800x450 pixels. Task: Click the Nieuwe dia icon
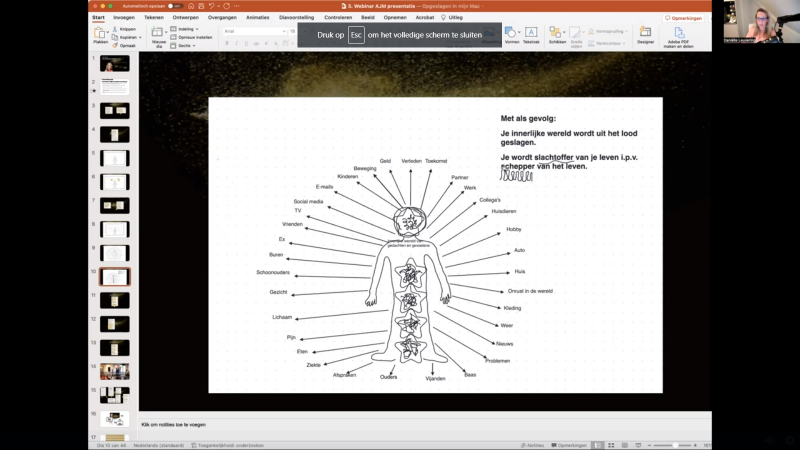click(x=158, y=34)
